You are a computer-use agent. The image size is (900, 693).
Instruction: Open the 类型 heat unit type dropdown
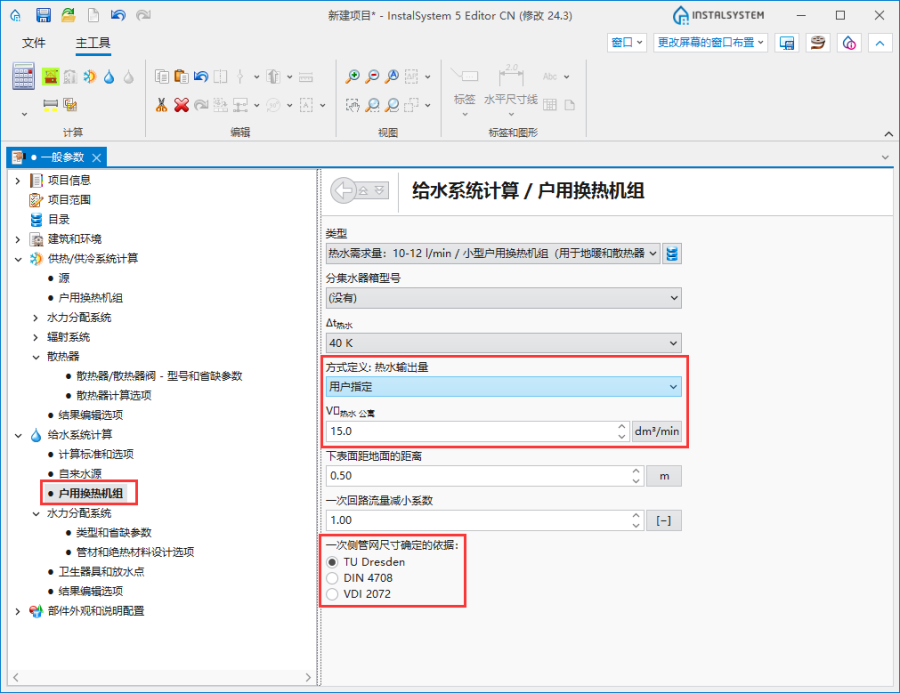coord(493,253)
